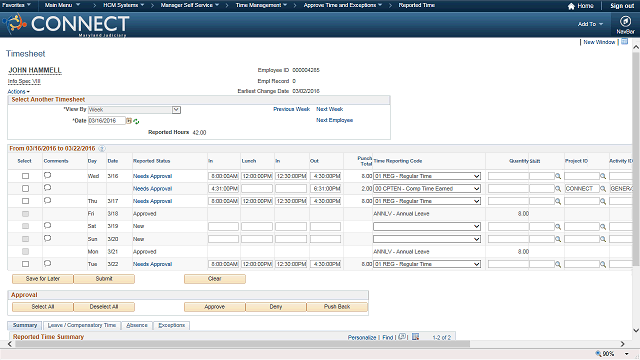The width and height of the screenshot is (640, 360).
Task: Open the Manager Self Service menu
Action: 189,5
